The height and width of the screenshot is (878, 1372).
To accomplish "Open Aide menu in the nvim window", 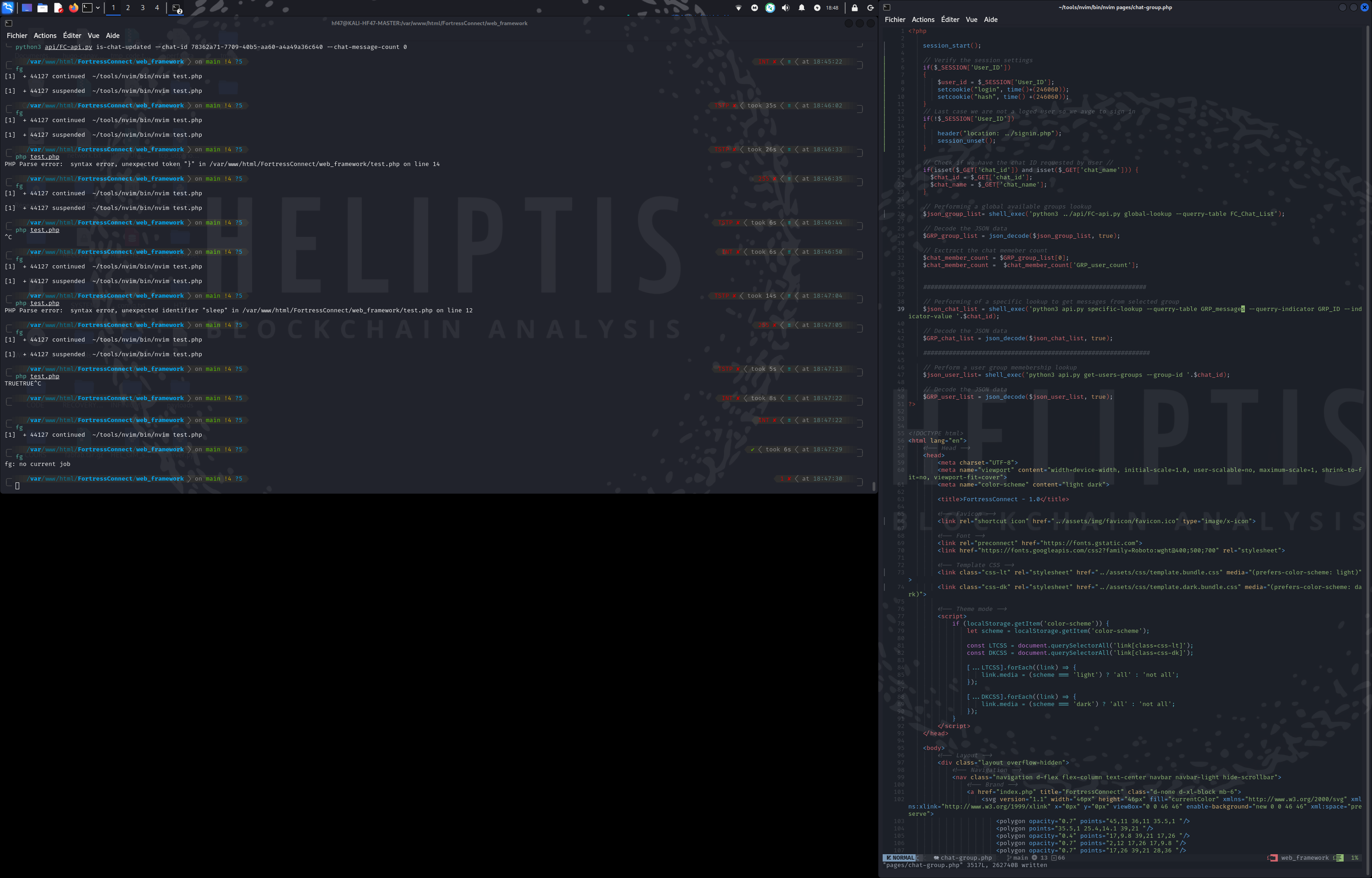I will click(x=991, y=19).
